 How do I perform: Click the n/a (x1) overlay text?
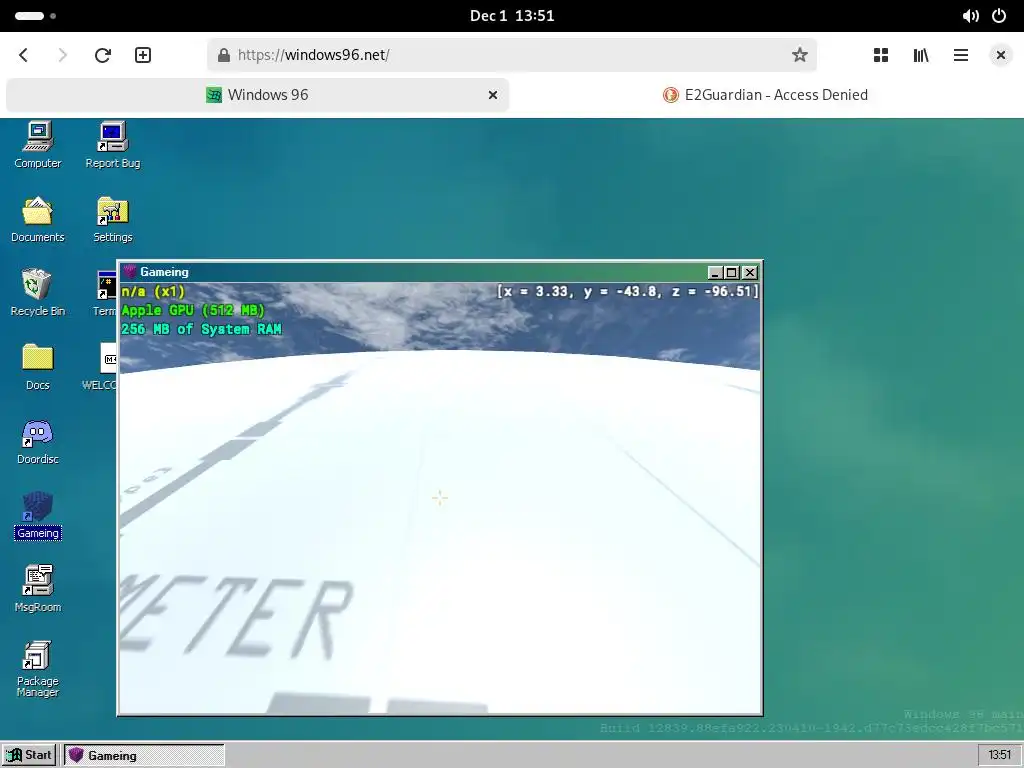point(153,291)
